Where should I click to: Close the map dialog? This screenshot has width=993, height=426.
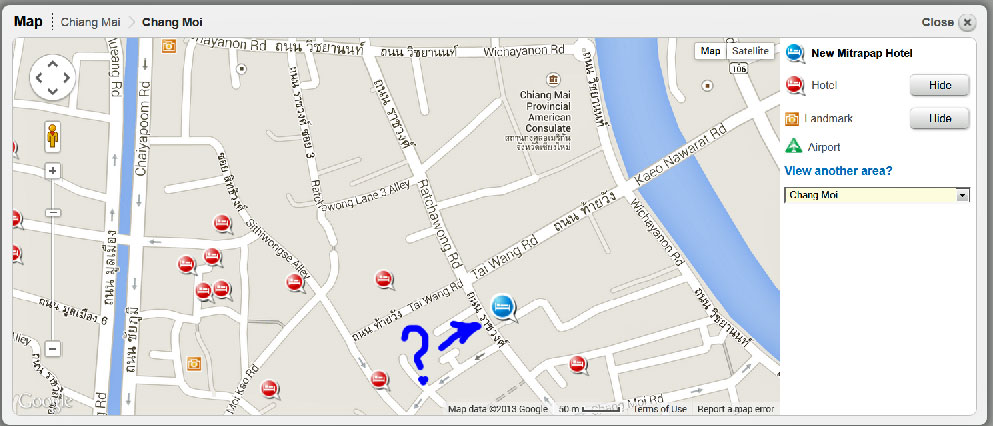click(x=966, y=23)
